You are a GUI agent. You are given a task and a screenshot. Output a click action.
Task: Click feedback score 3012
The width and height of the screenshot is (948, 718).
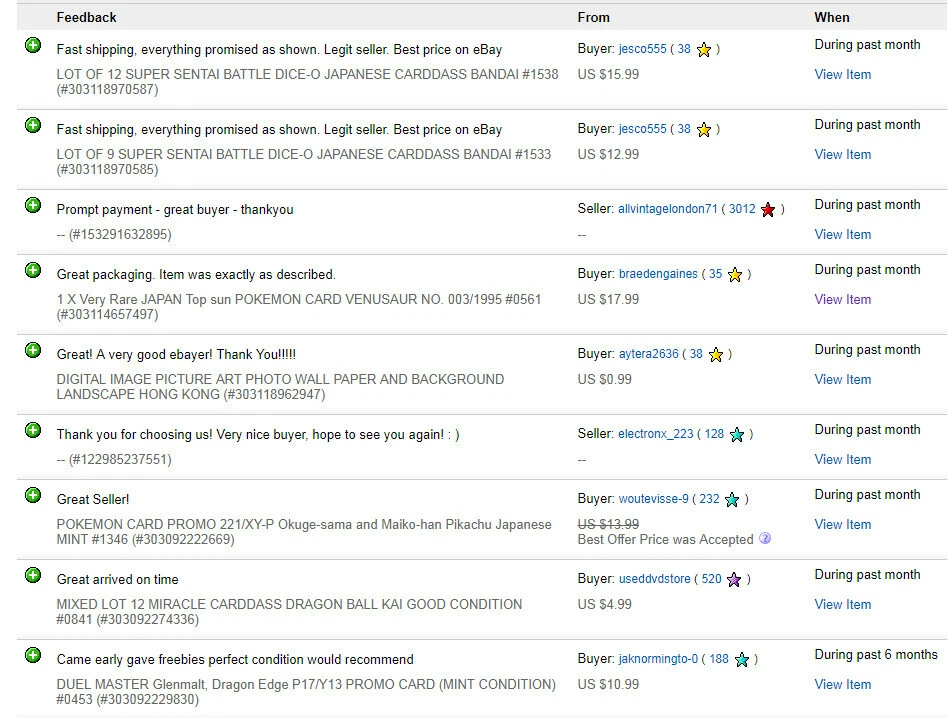(x=742, y=209)
